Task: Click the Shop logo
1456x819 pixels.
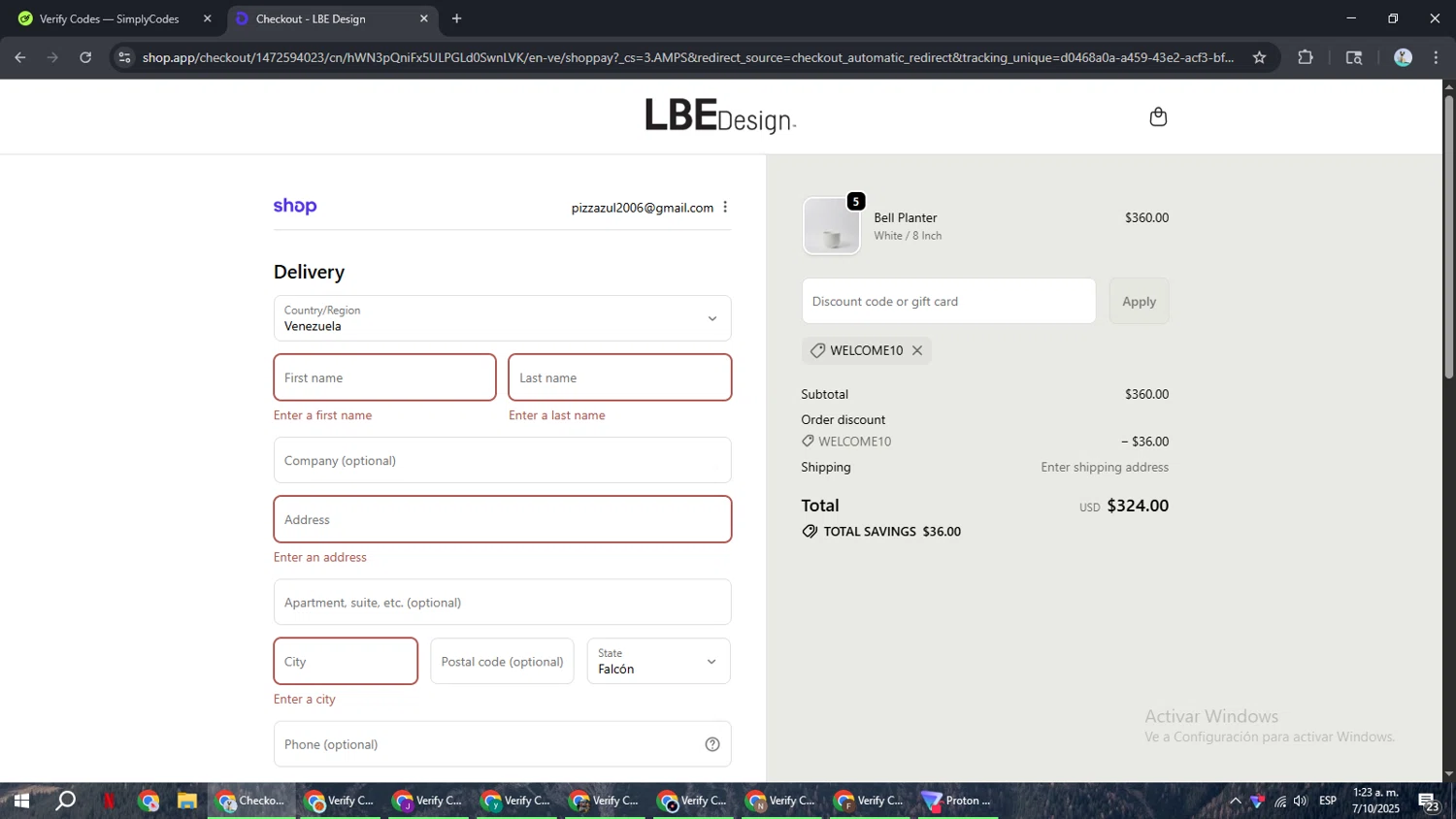Action: point(295,206)
